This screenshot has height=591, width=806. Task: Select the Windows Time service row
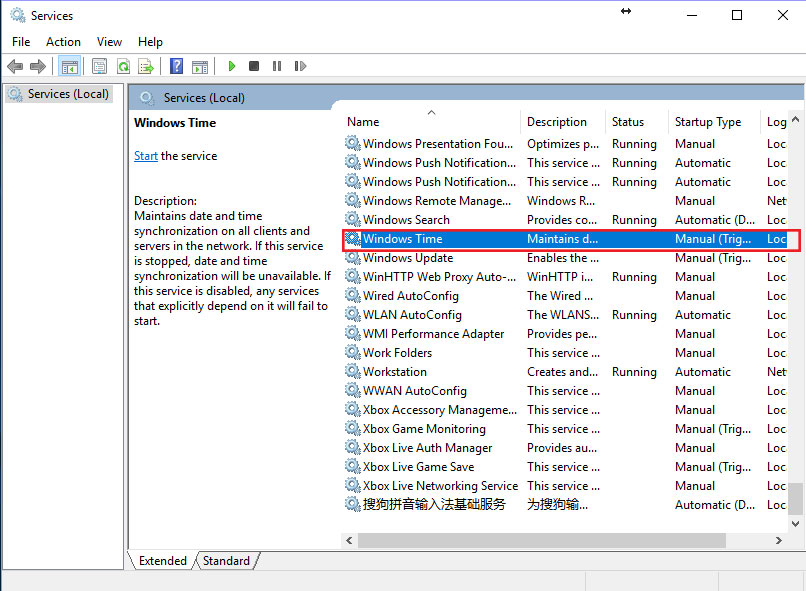[x=565, y=239]
